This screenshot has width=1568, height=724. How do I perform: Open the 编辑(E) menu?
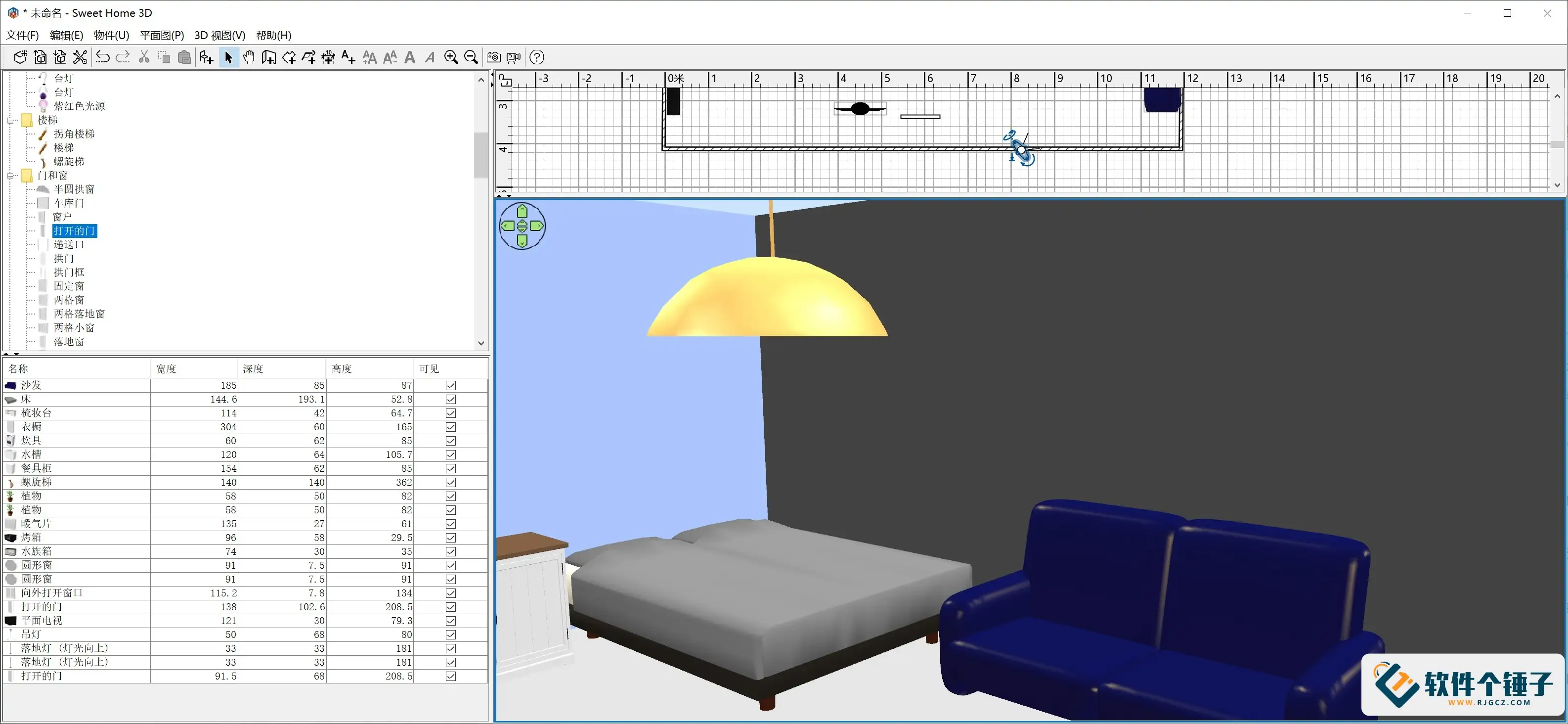pyautogui.click(x=66, y=35)
